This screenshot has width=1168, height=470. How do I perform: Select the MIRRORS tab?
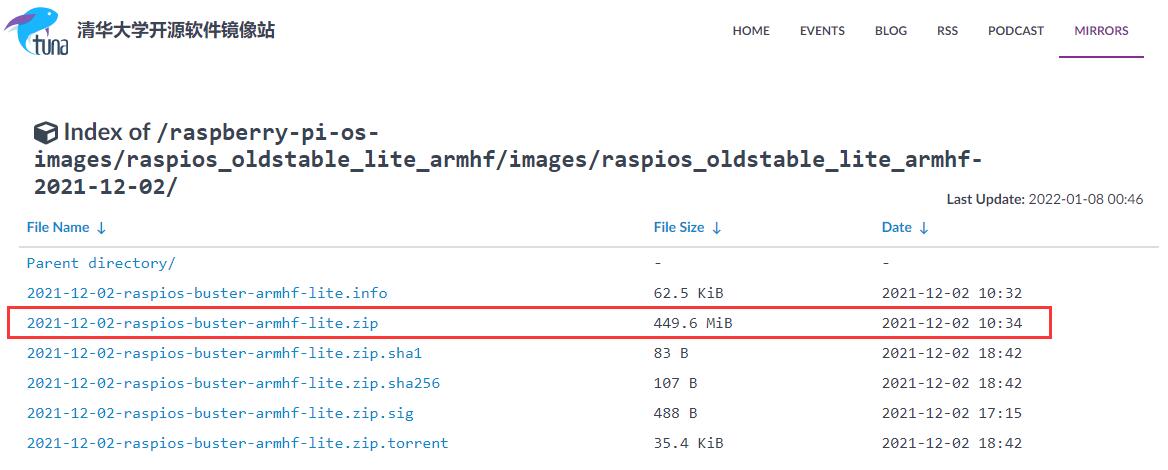(1101, 31)
